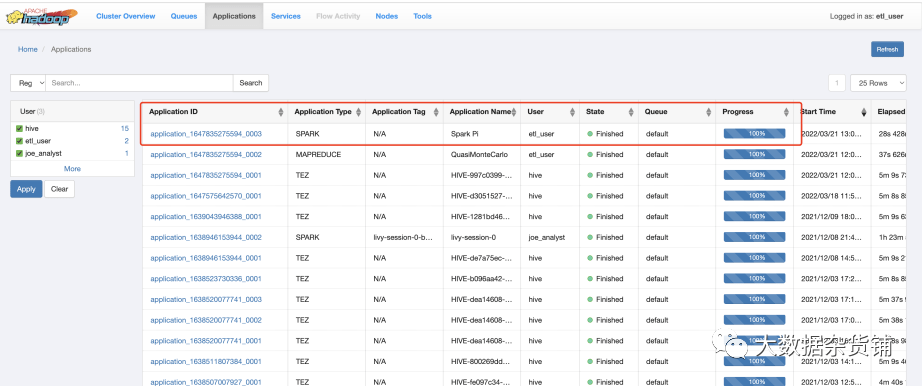Image resolution: width=922 pixels, height=386 pixels.
Task: Click the page 1 pagination button
Action: click(x=837, y=84)
